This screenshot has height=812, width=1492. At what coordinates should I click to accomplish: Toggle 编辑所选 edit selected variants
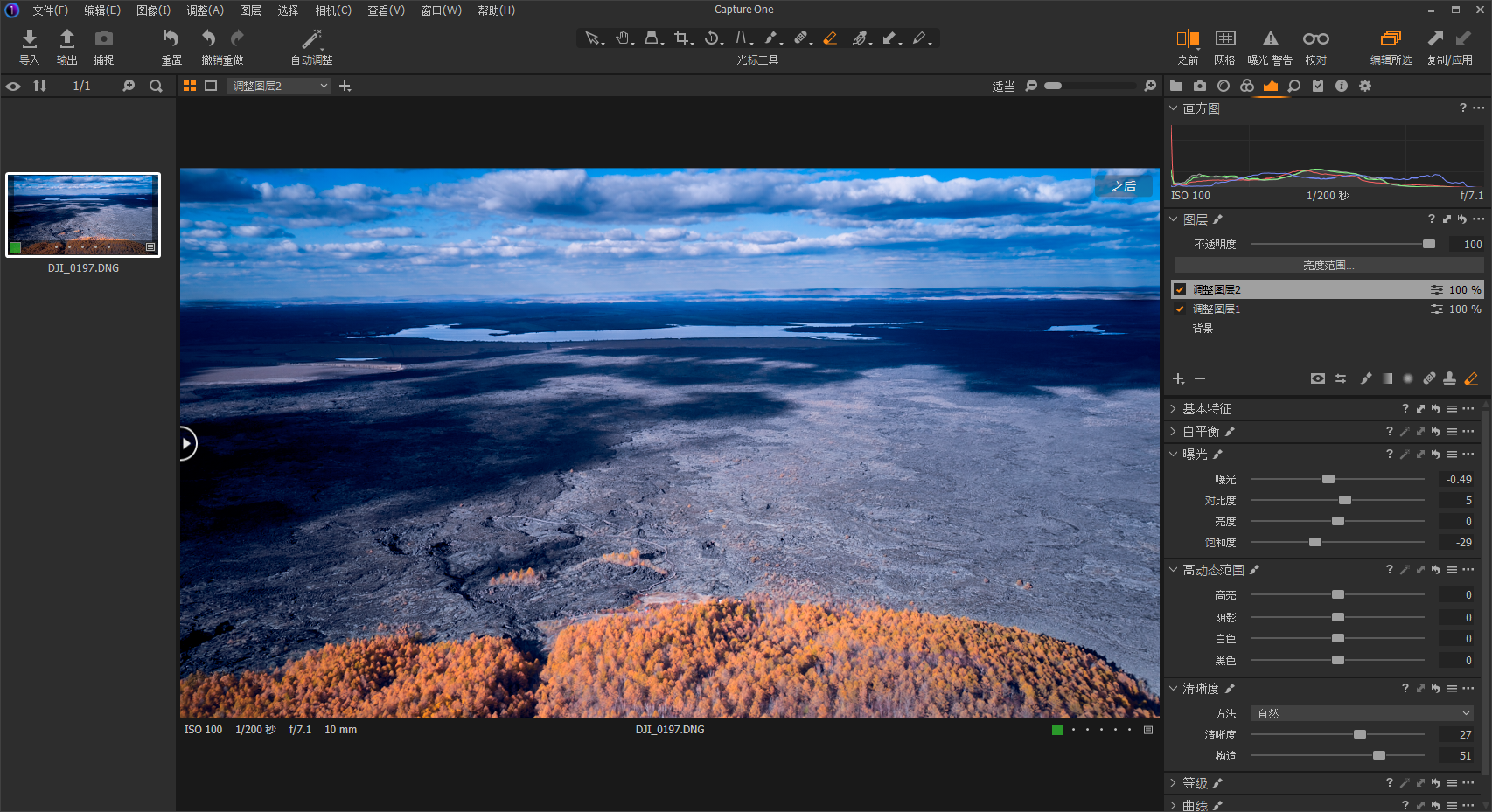(x=1391, y=38)
